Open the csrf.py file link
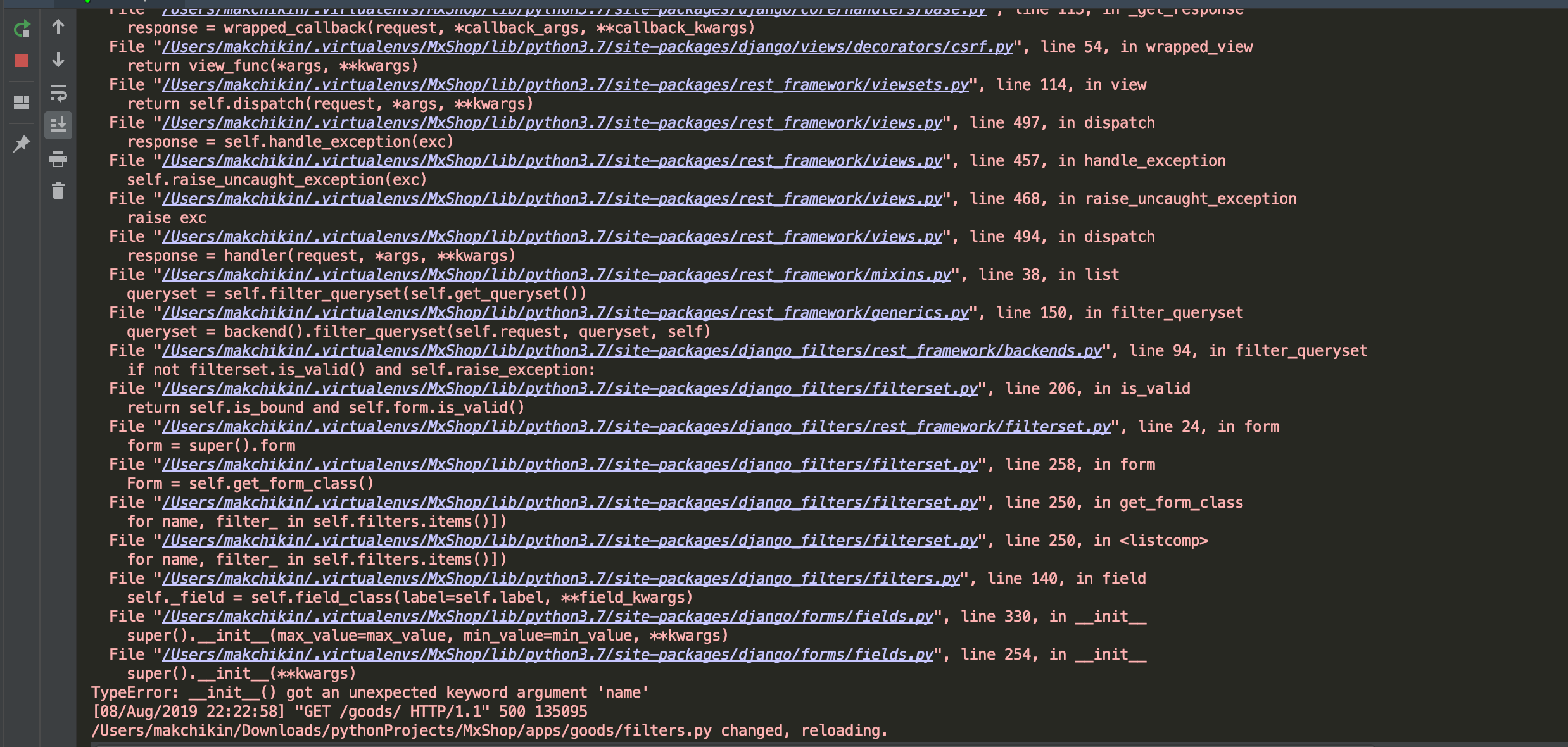The height and width of the screenshot is (747, 1568). 588,47
